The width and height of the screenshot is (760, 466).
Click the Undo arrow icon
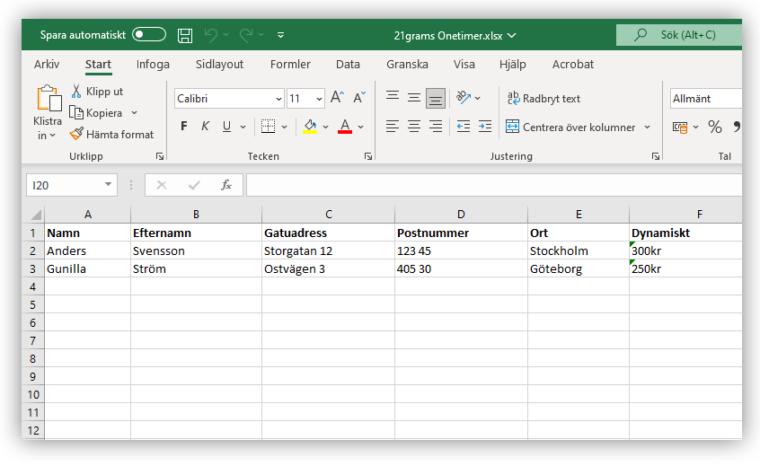(211, 35)
